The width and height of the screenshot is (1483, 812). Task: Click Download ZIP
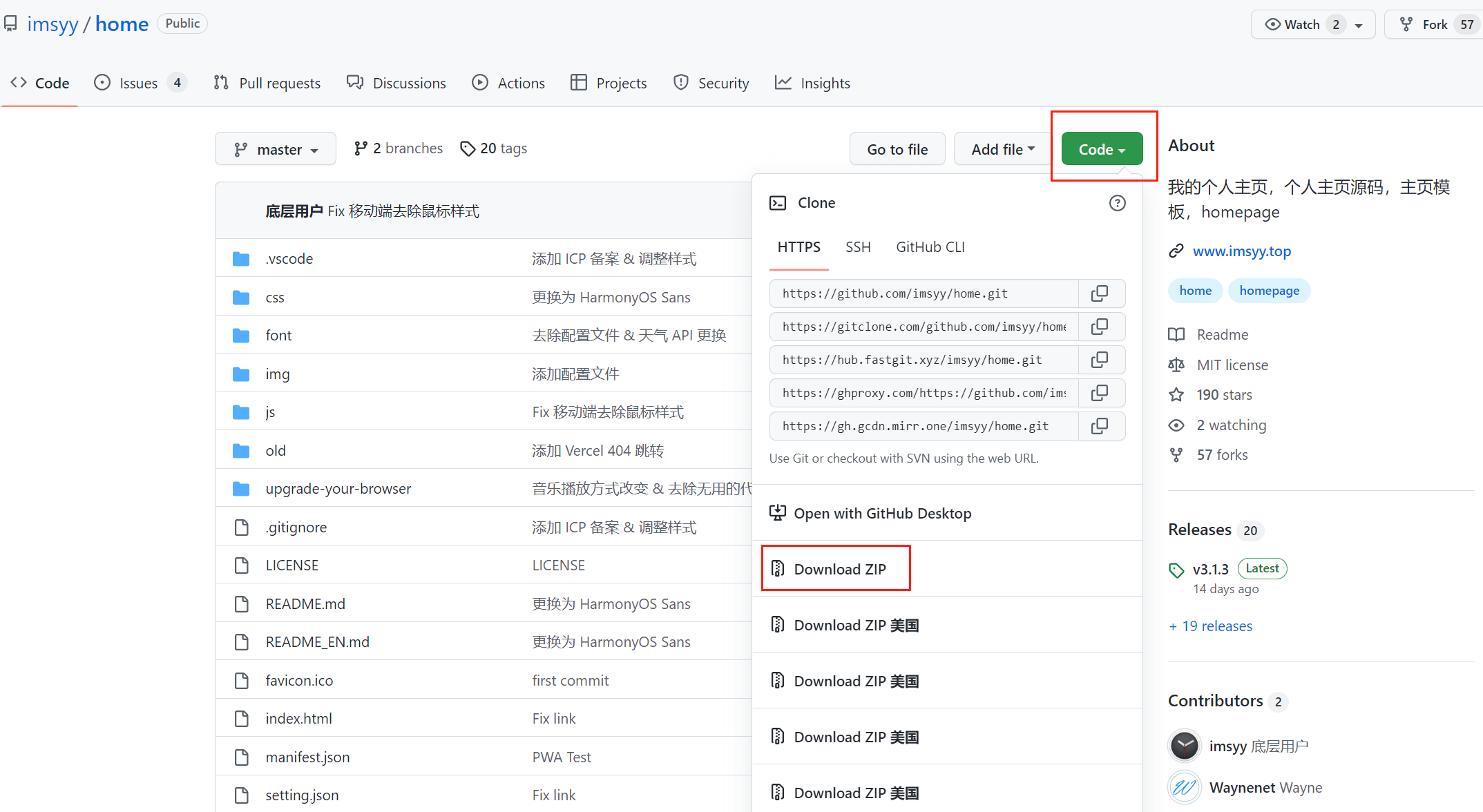point(839,569)
